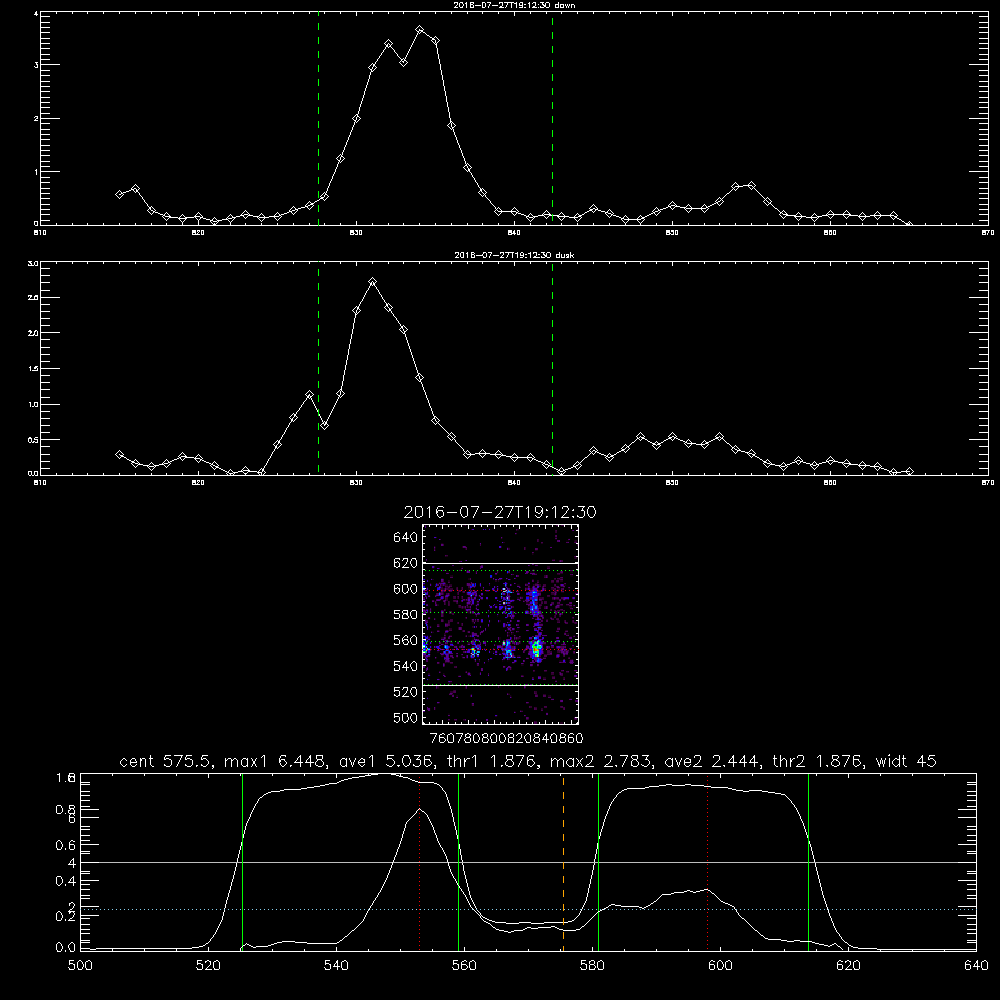
Task: Click the green vertical line near 525 in the bottom plot
Action: coord(242,862)
